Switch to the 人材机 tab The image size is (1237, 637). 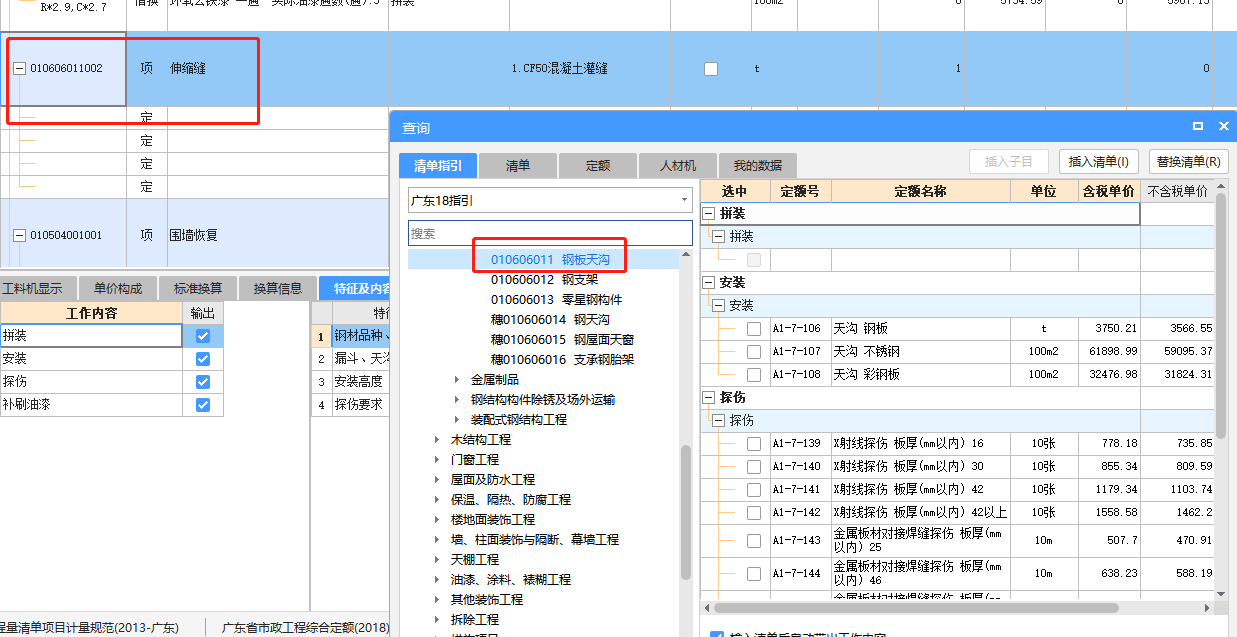[678, 166]
